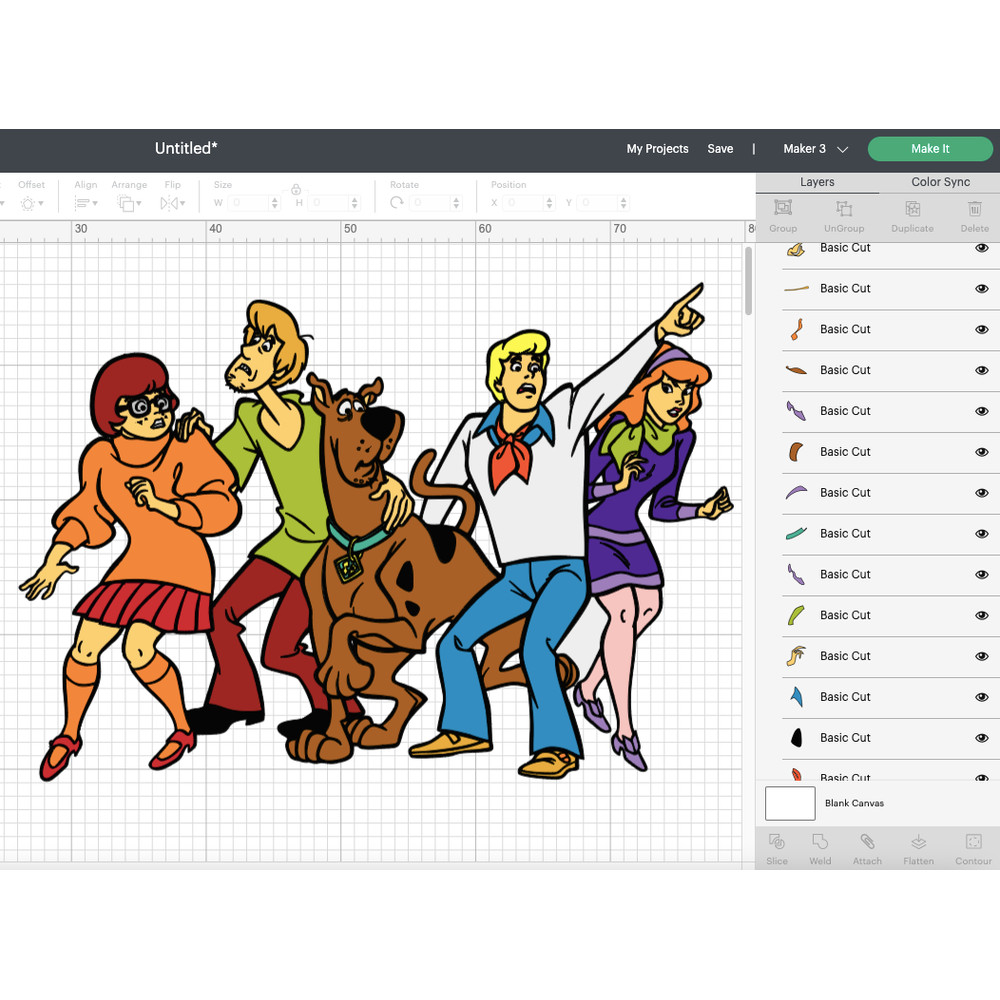Viewport: 1000px width, 1000px height.
Task: Expand the Align options
Action: pos(86,202)
